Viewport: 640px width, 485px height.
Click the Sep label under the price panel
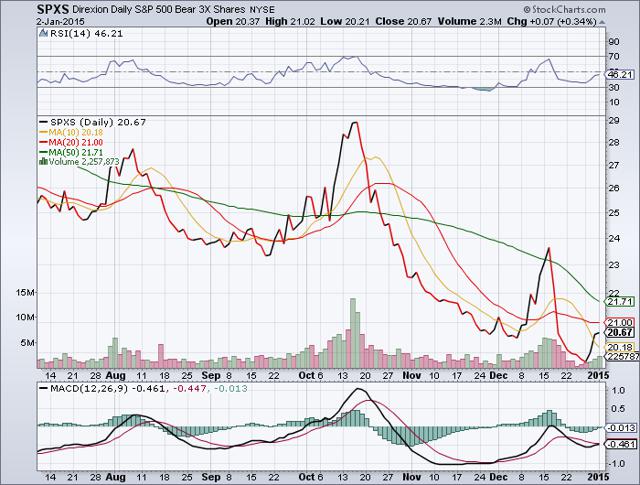pos(211,375)
